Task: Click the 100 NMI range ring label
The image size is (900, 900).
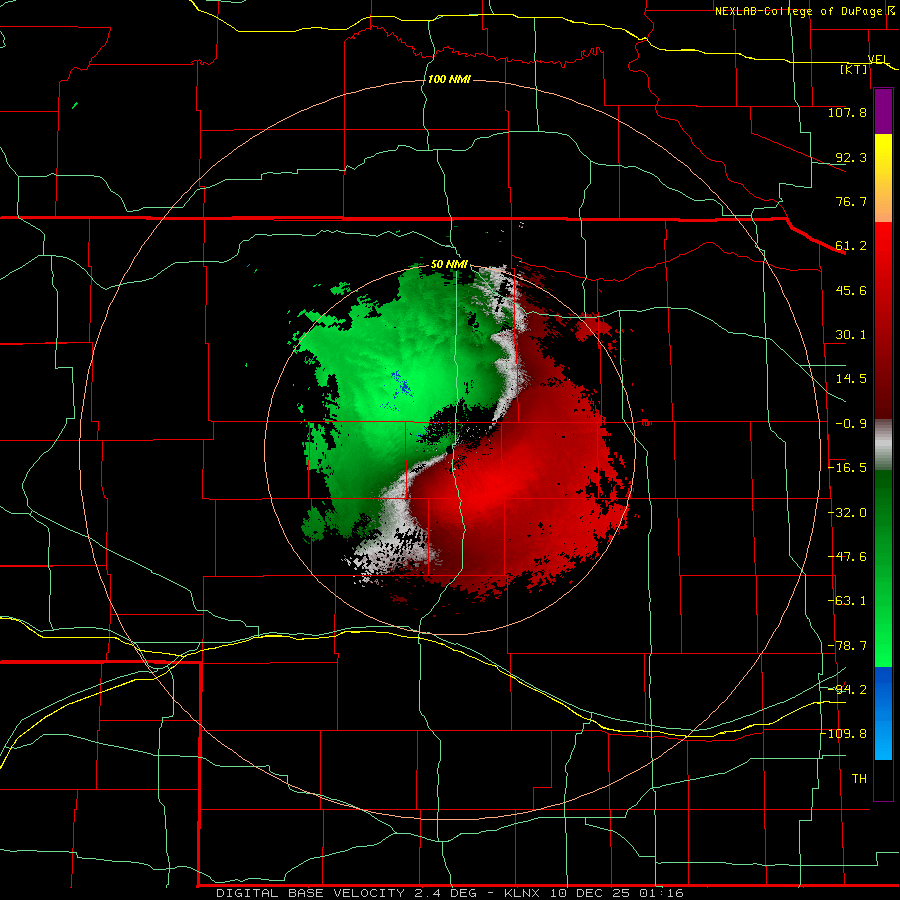Action: pos(449,79)
